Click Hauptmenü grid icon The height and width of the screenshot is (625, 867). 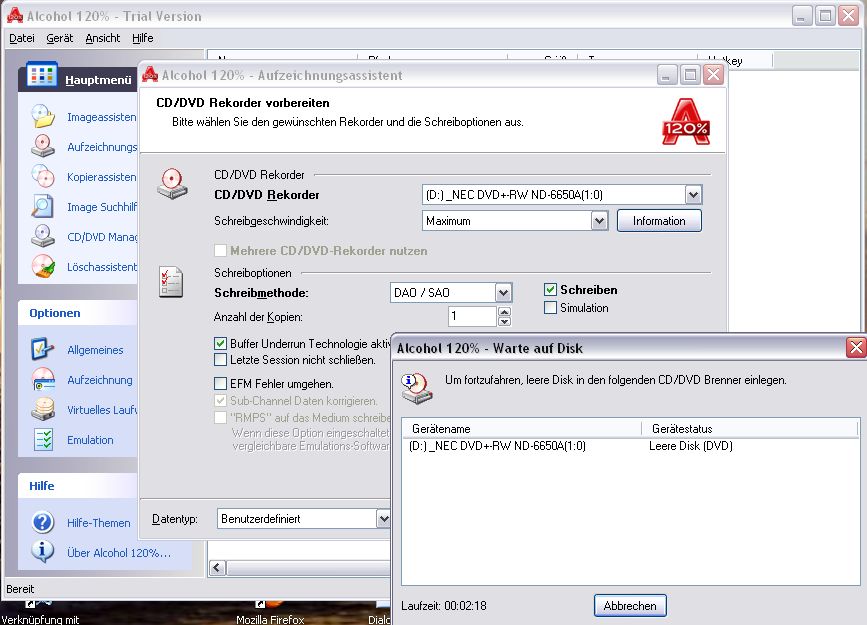click(x=42, y=75)
